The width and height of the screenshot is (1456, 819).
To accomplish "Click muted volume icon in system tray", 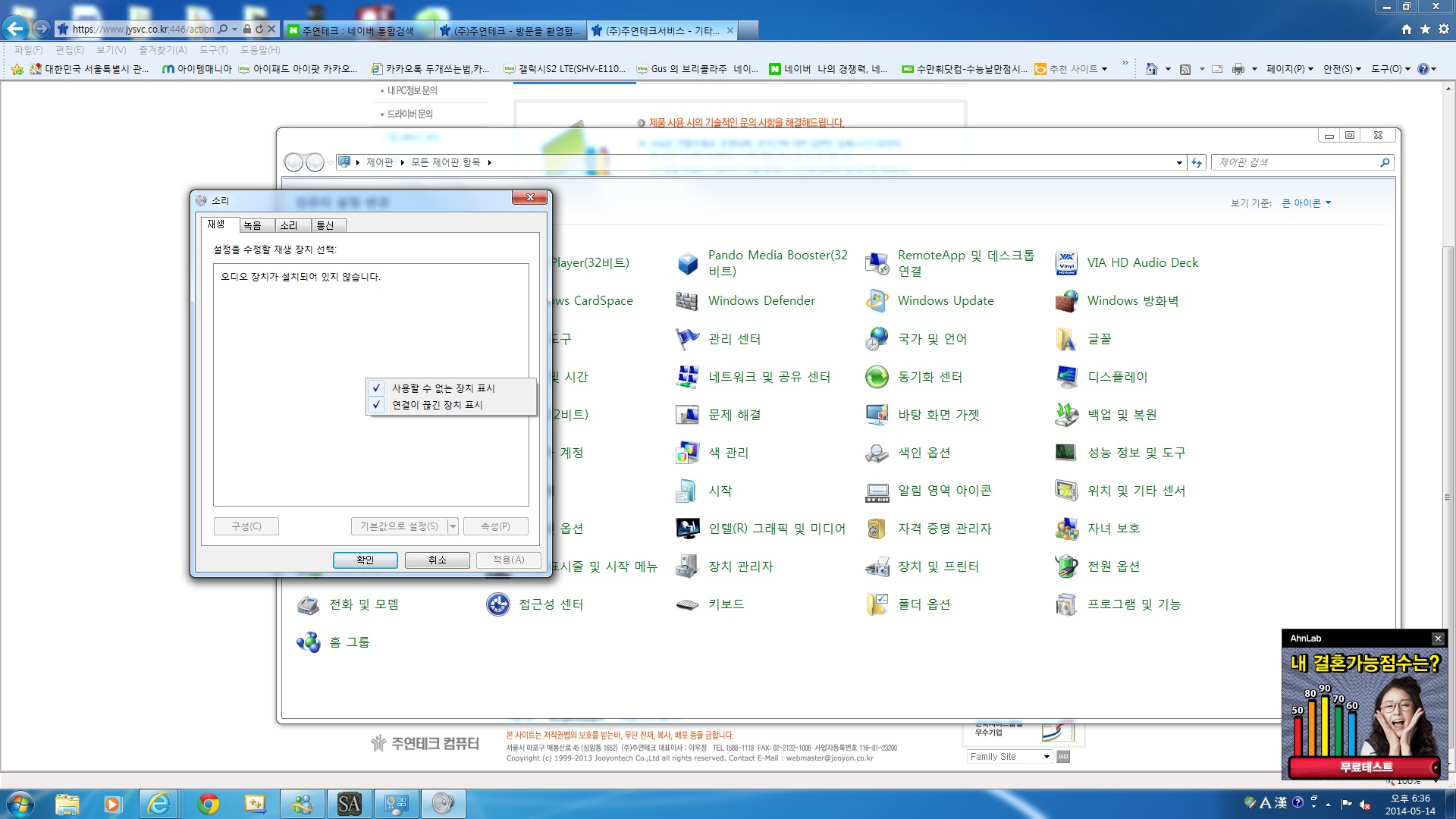I will pos(1365,805).
